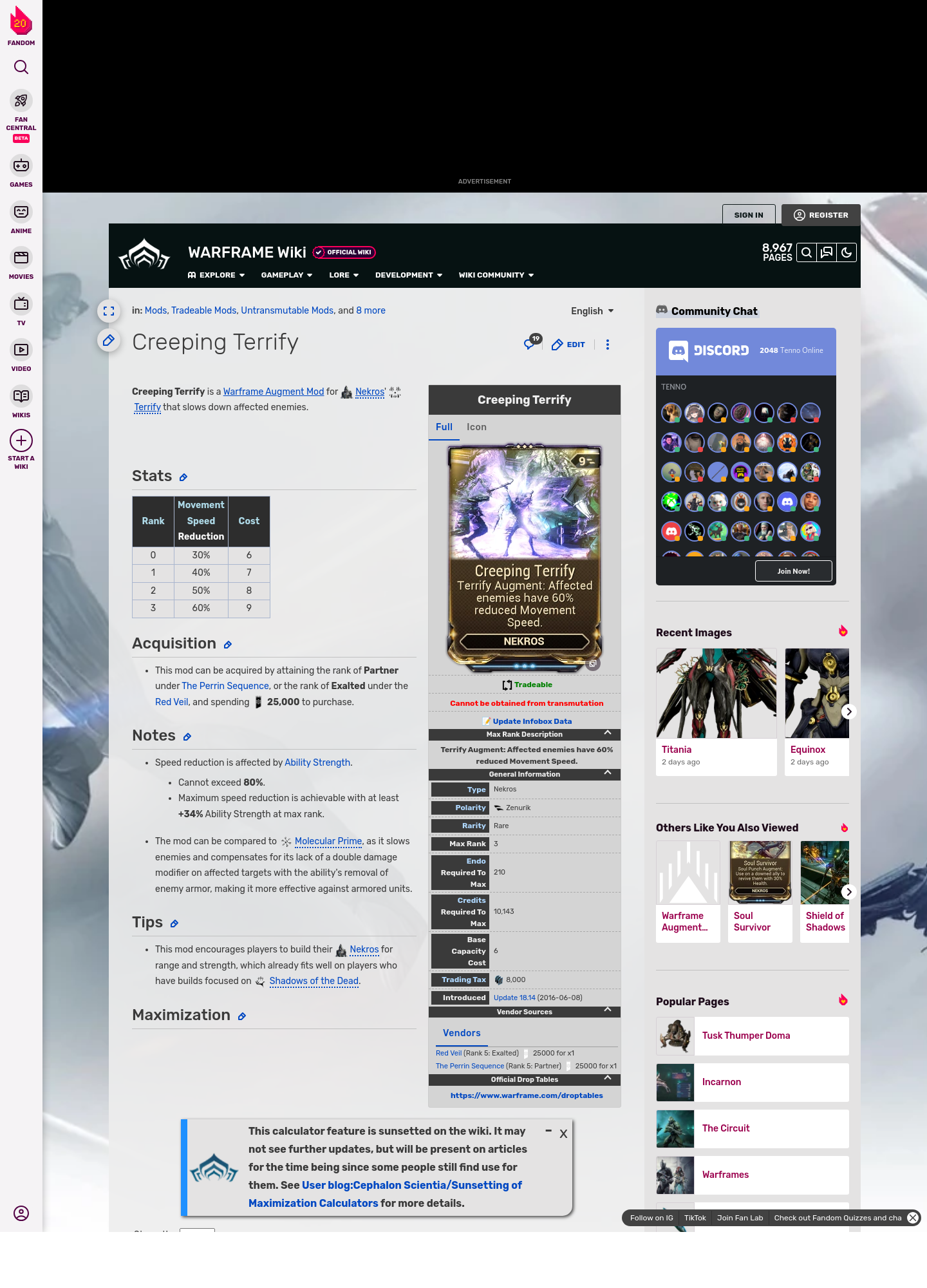
Task: Click Follow on IG in bottom bar
Action: [x=651, y=1218]
